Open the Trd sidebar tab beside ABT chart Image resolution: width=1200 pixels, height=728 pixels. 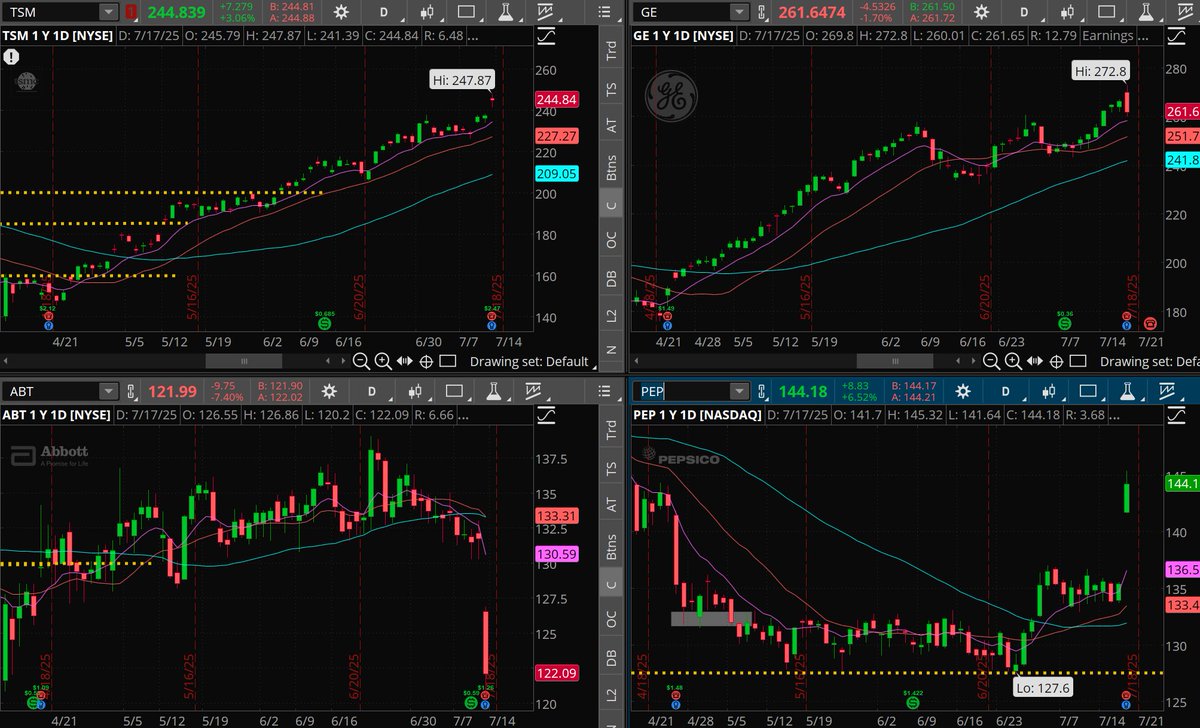(612, 432)
